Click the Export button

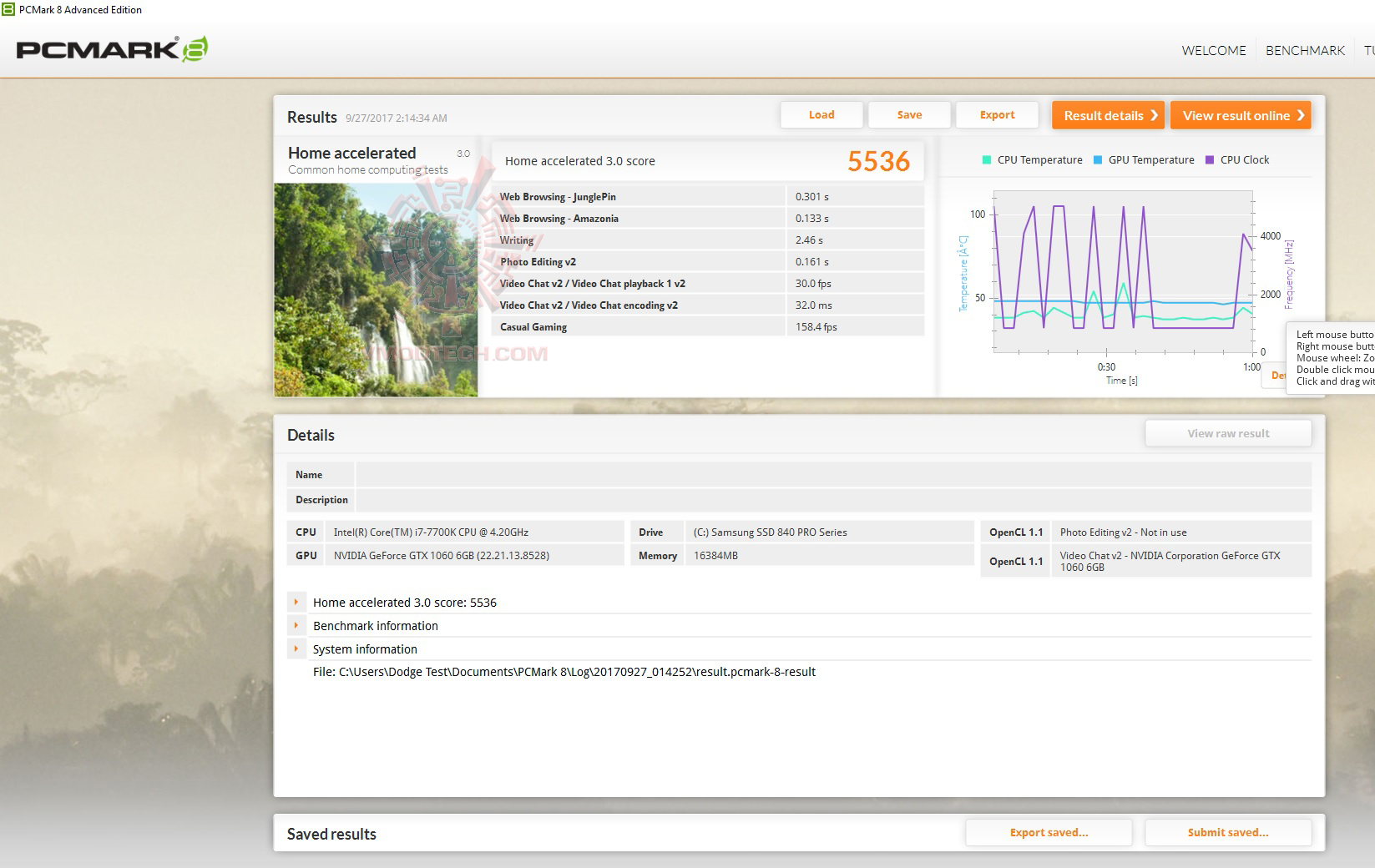(997, 115)
